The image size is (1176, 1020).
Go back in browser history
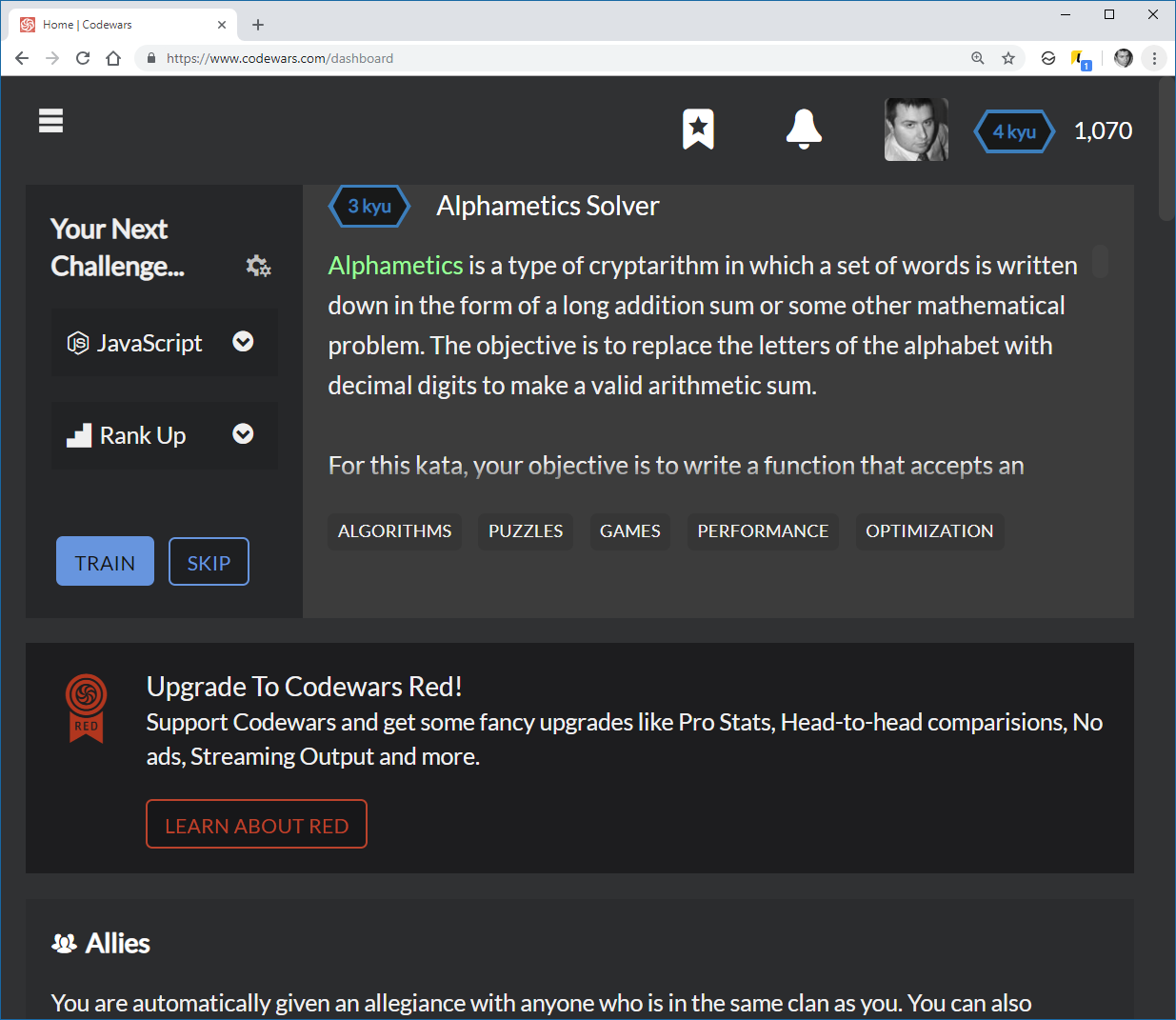tap(22, 58)
